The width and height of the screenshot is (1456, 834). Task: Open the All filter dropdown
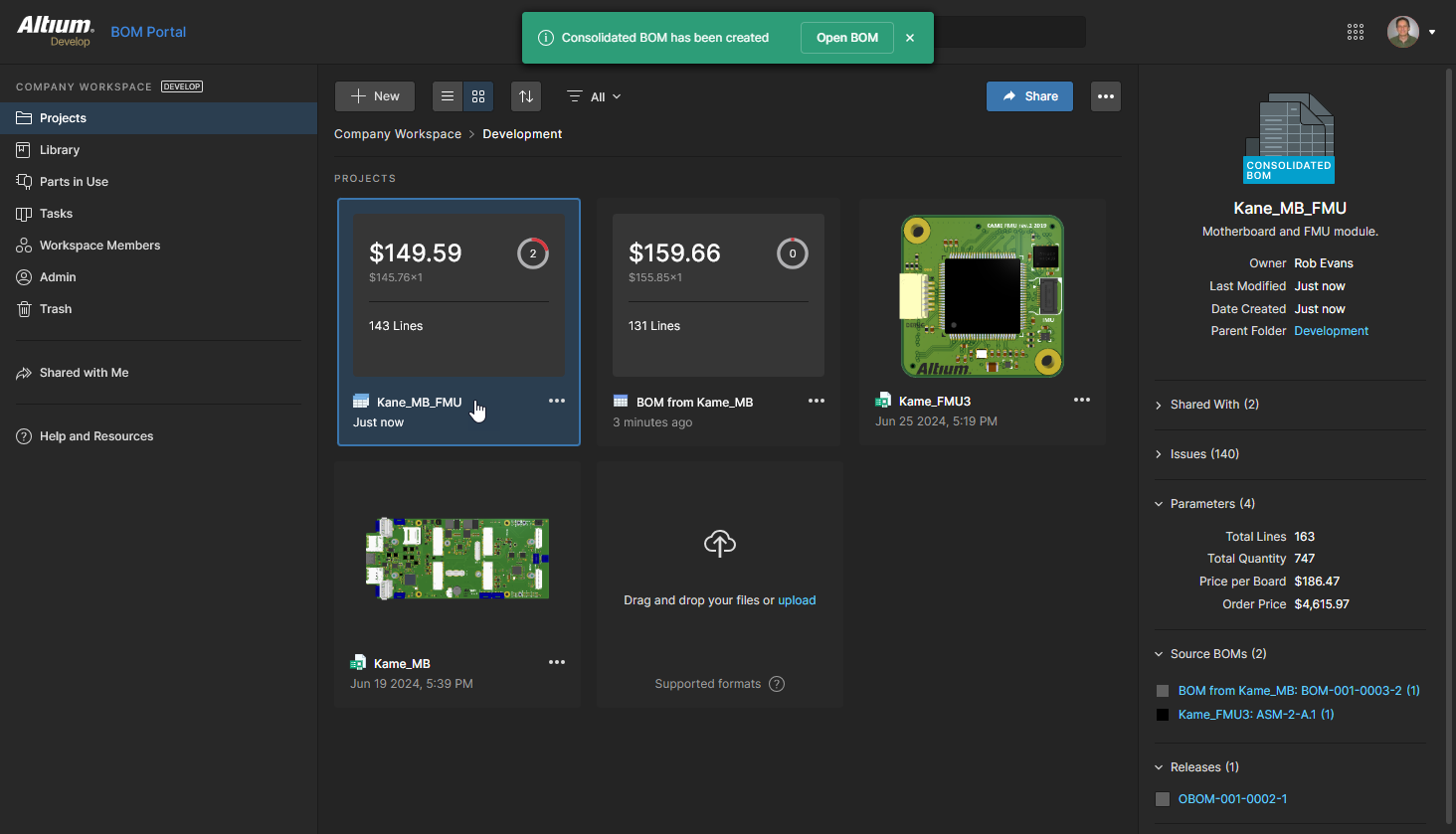coord(594,96)
